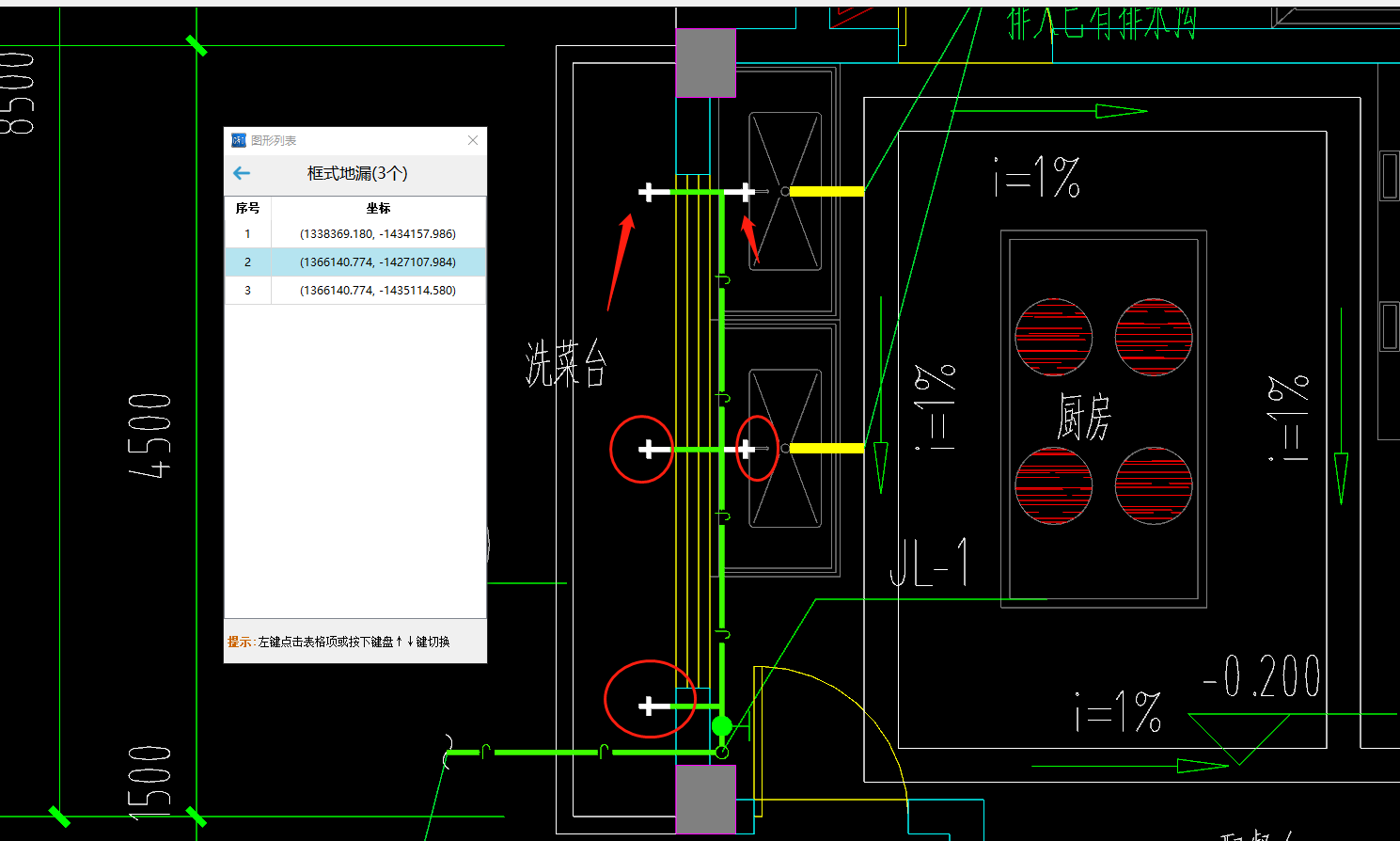Click the 图形列表 panel app icon
1400x841 pixels.
pyautogui.click(x=239, y=140)
